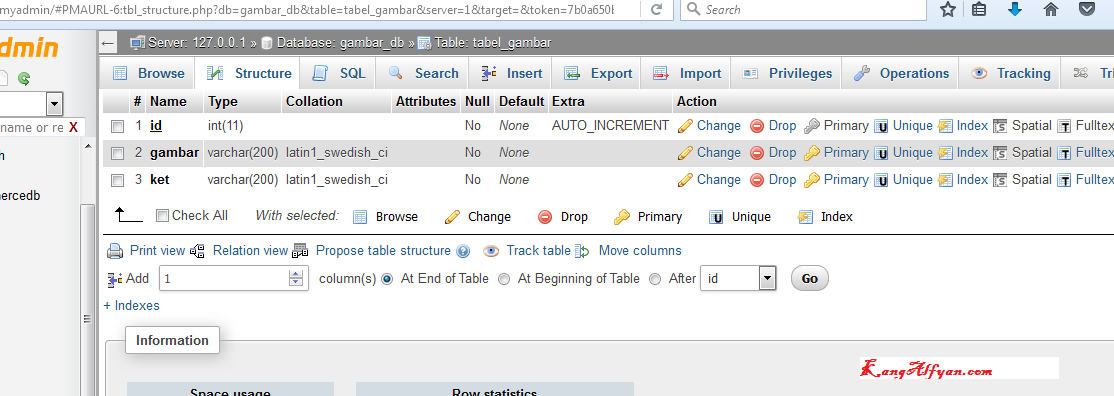This screenshot has width=1114, height=396.
Task: Click the Print view printer icon
Action: 115,251
